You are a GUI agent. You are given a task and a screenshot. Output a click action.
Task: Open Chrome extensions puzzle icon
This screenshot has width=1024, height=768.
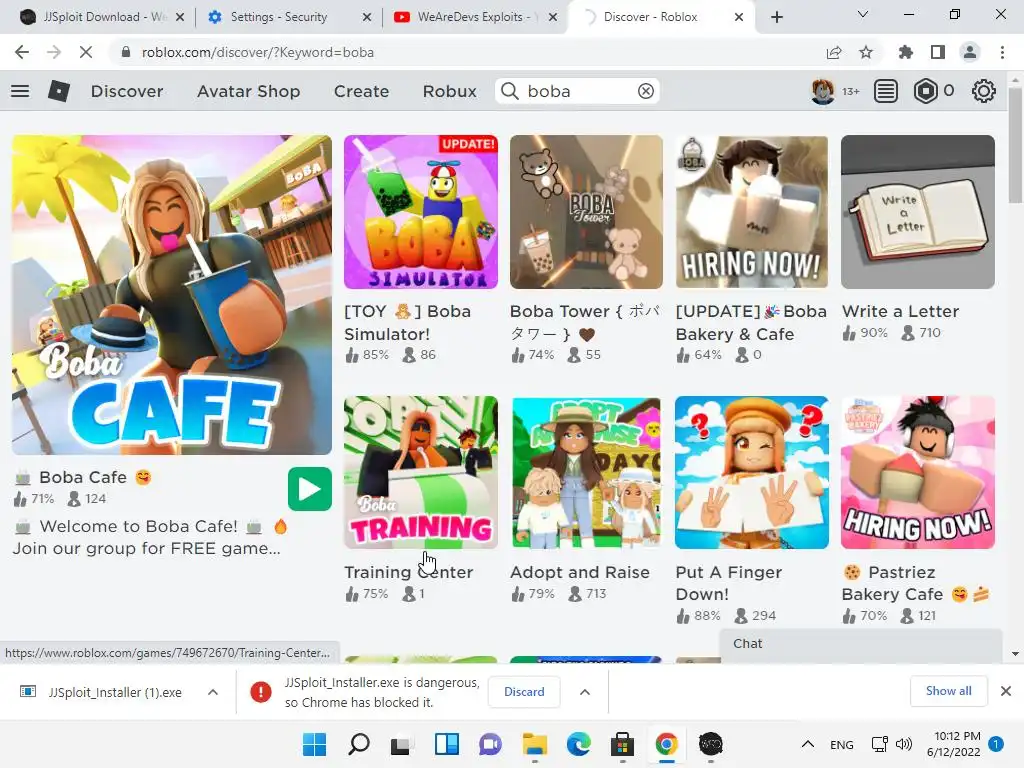906,52
